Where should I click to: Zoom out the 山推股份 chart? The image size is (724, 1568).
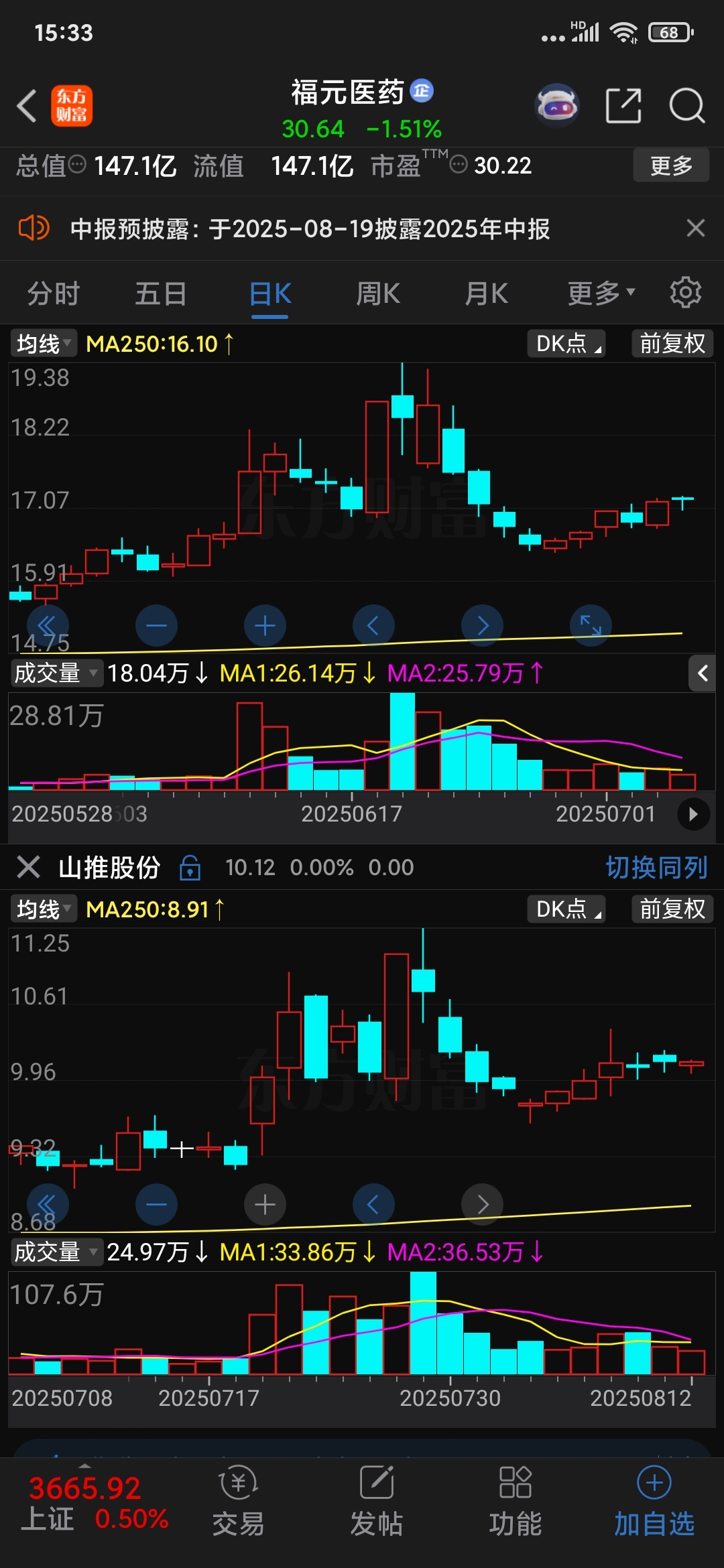156,1205
